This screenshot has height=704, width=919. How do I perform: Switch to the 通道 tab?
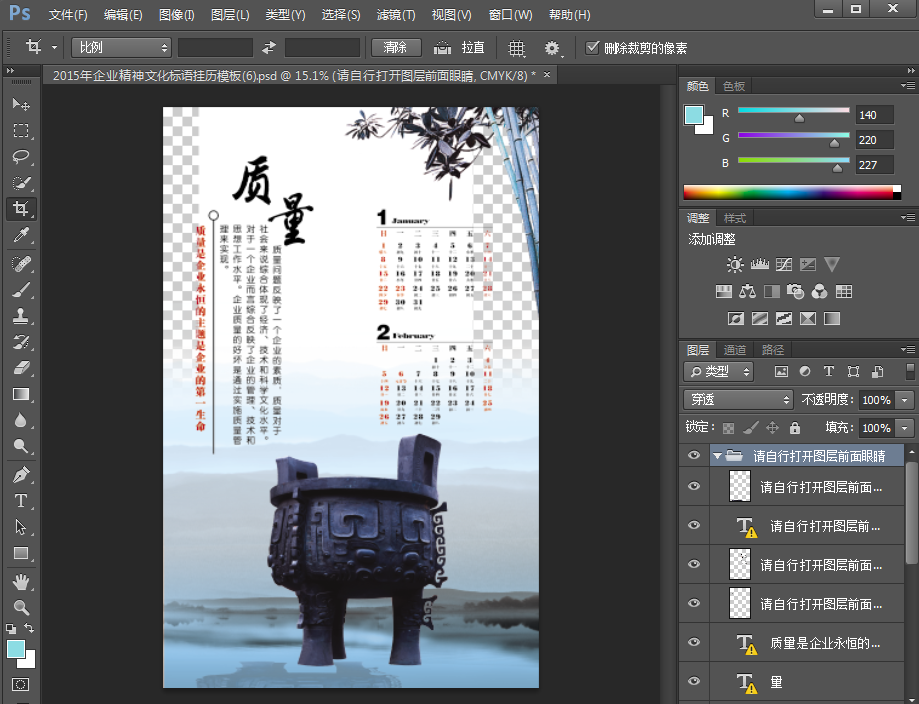point(735,350)
